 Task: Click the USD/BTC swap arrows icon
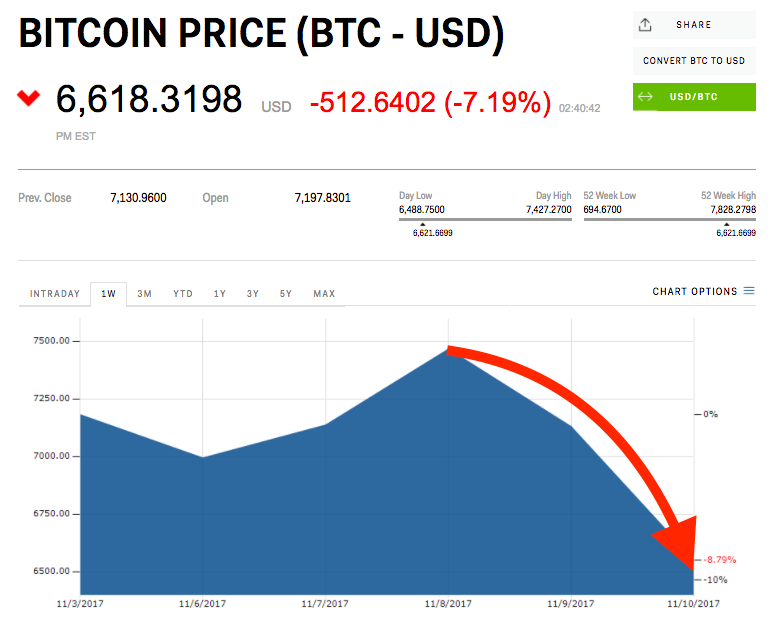point(645,96)
